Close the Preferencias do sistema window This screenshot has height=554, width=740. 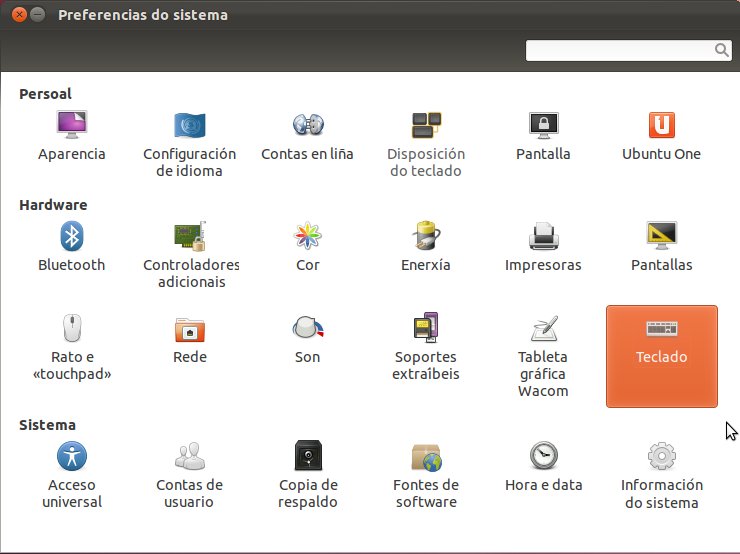(19, 15)
